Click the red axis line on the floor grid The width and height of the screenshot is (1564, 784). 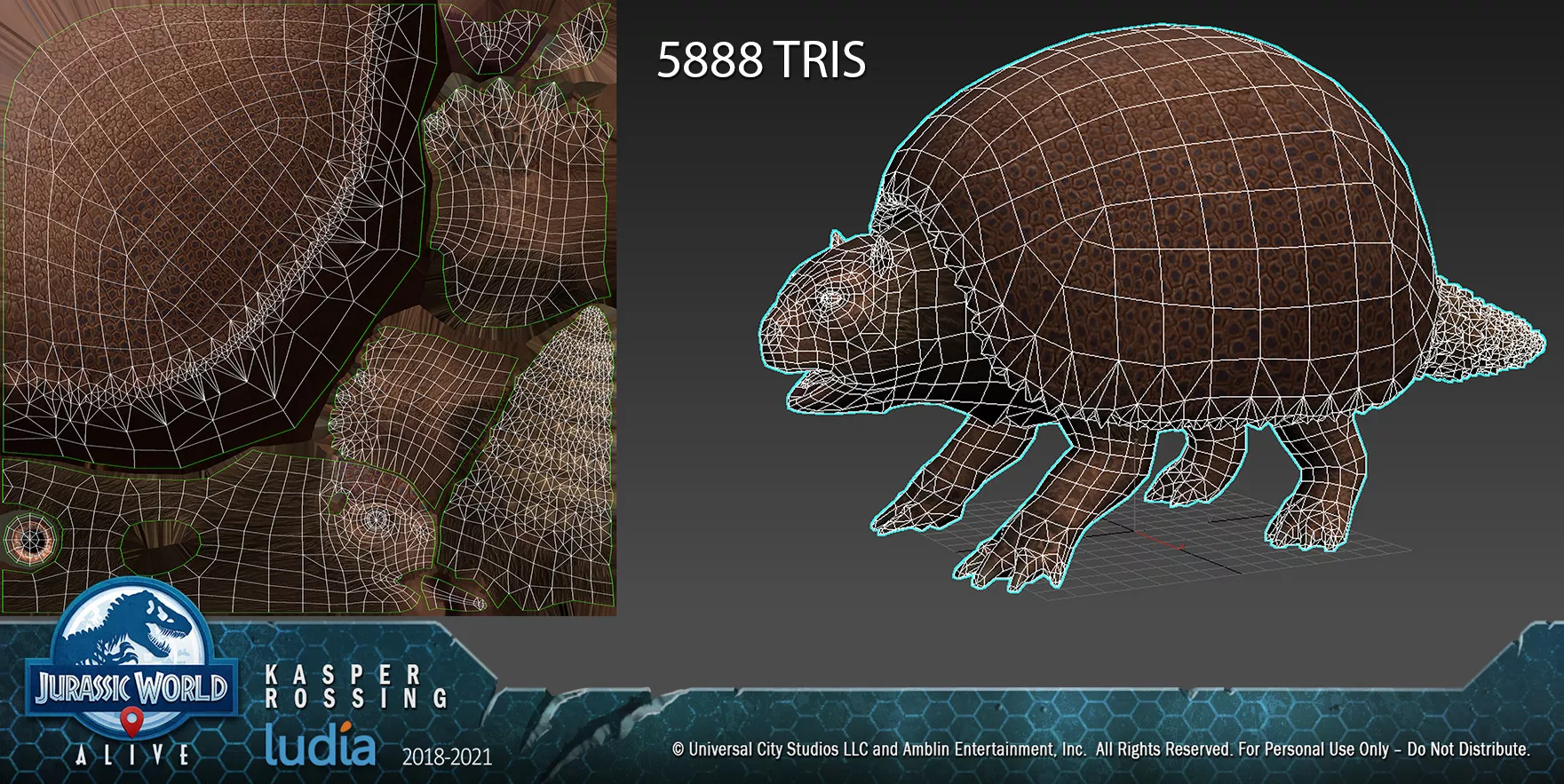1163,542
